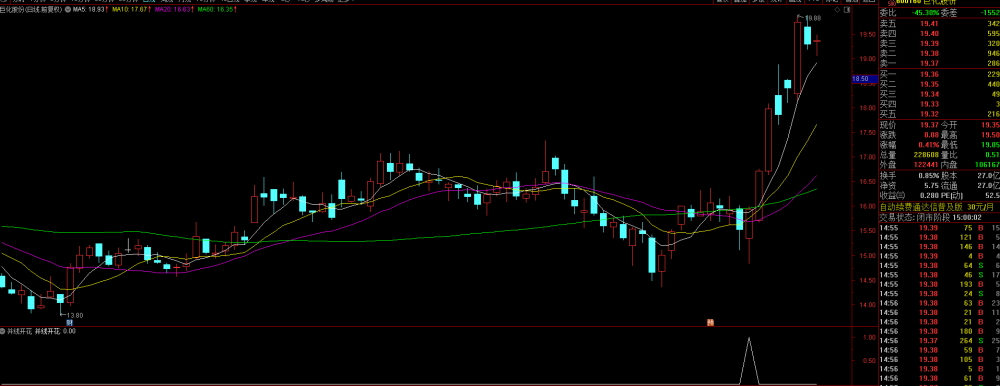Click the blue 财 marker below the chart
This screenshot has width=1000, height=386.
tap(70, 322)
